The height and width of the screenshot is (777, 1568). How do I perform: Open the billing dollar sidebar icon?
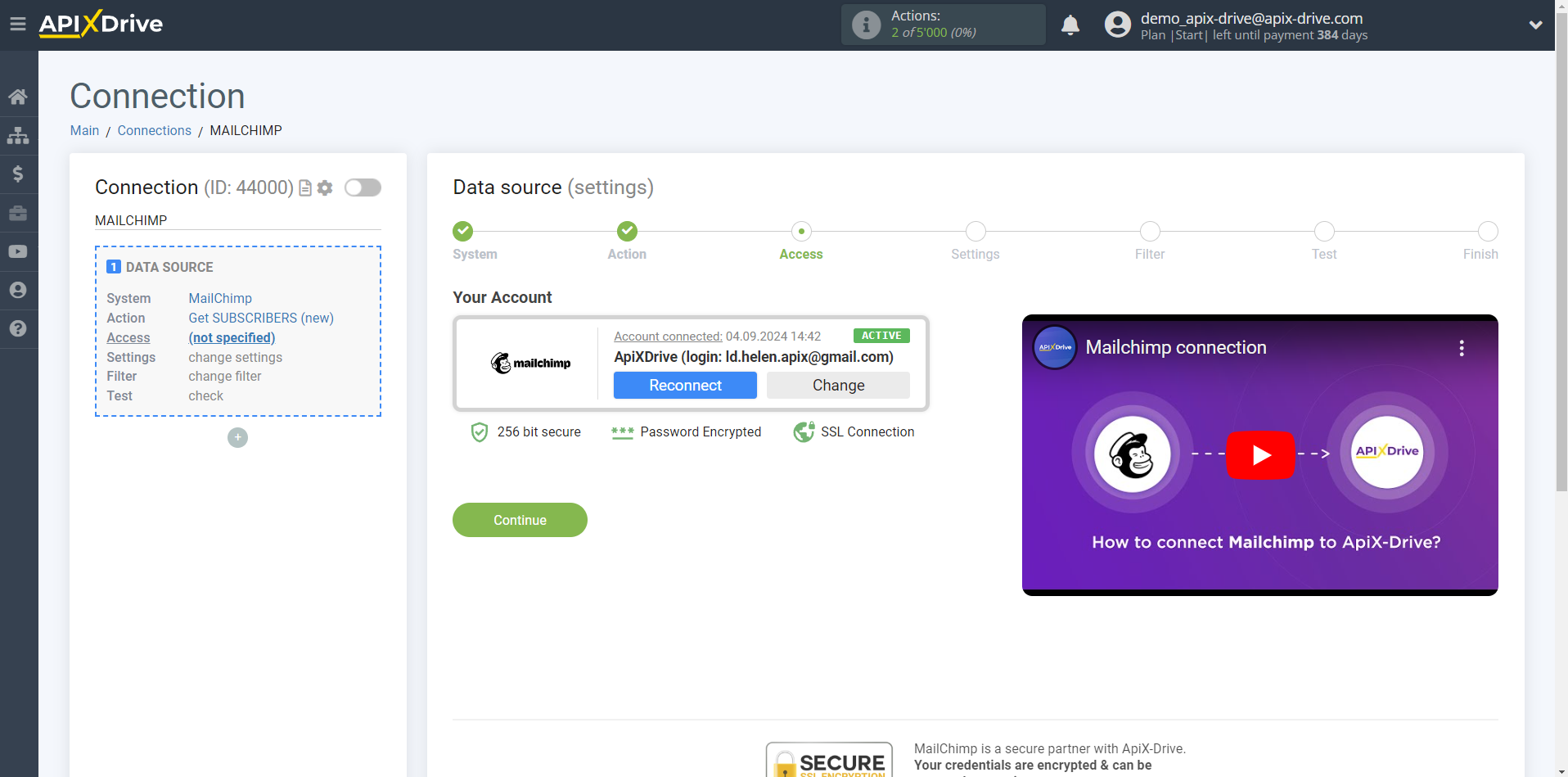click(x=18, y=174)
